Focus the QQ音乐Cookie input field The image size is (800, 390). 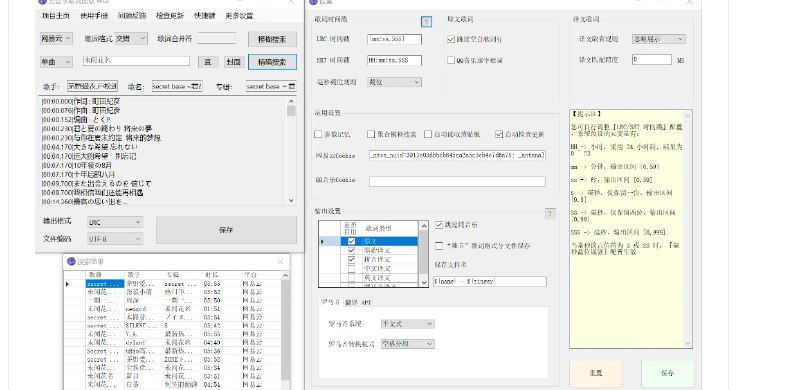457,181
